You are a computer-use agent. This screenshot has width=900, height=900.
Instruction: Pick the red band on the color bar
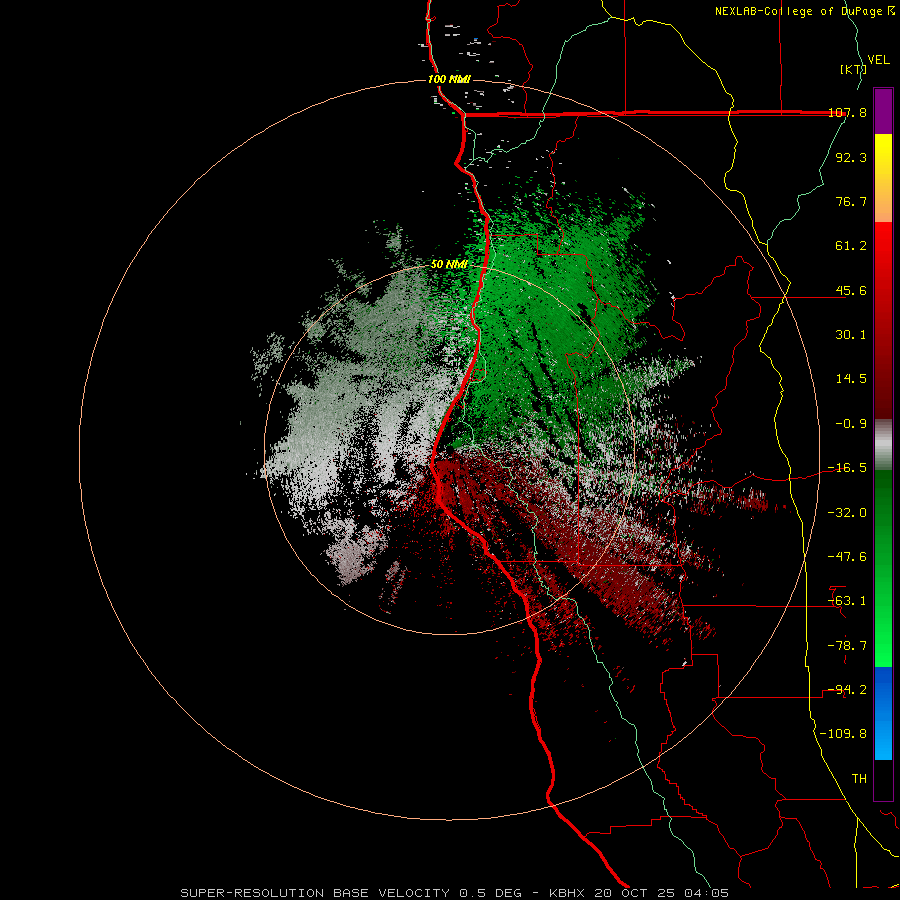click(883, 320)
